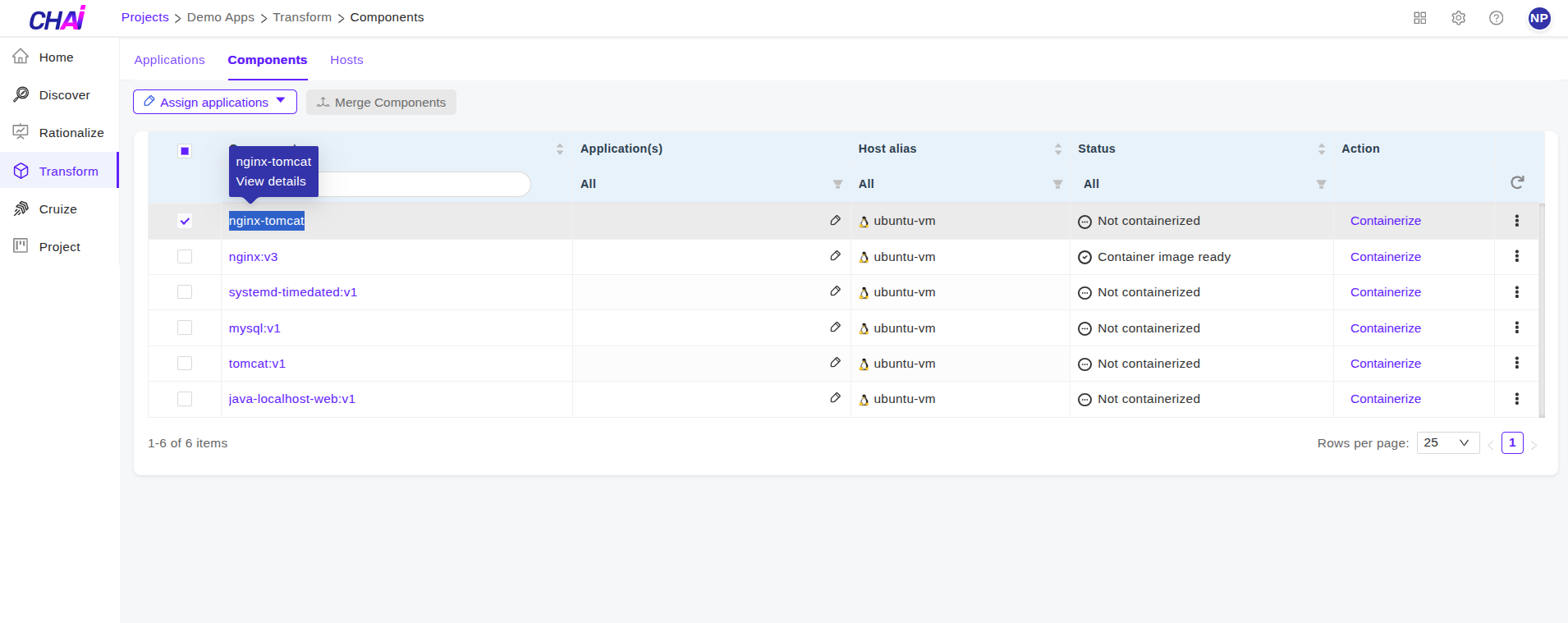Uncheck the nginx-tomcat row checkbox
1568x623 pixels.
click(x=185, y=221)
